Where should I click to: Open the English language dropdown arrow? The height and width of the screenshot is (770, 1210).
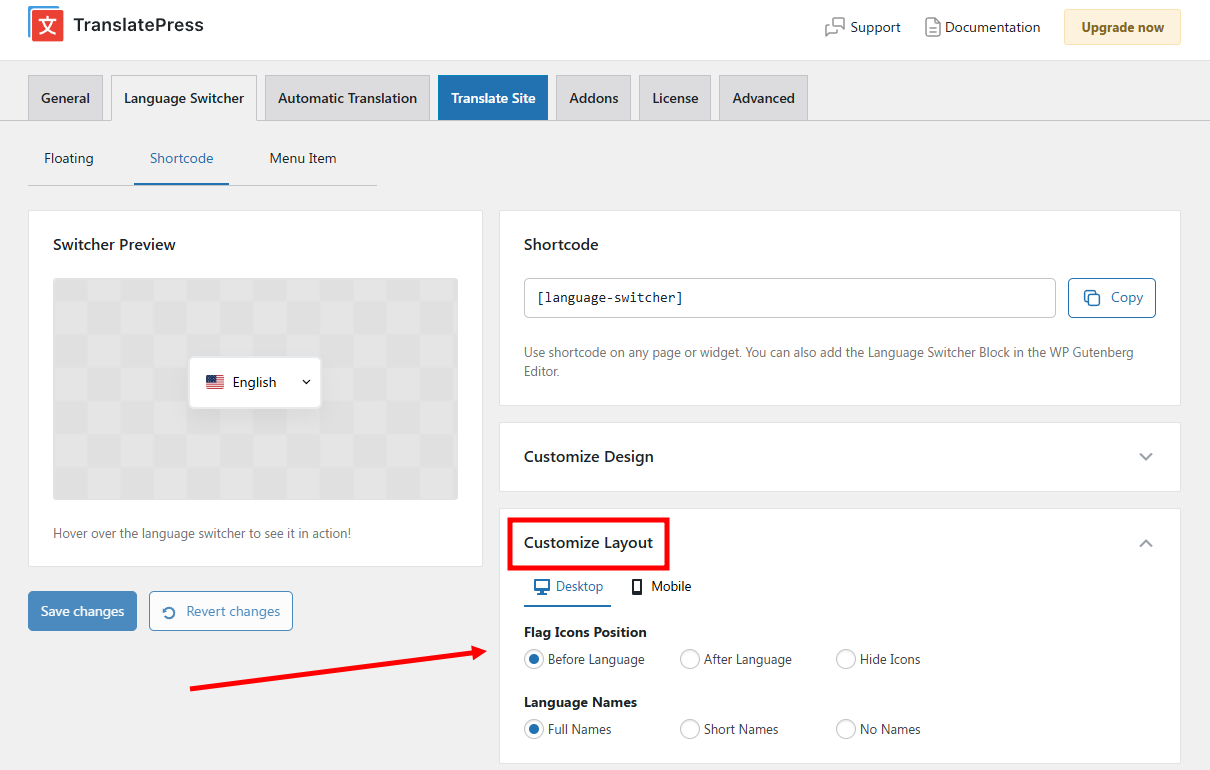[306, 382]
